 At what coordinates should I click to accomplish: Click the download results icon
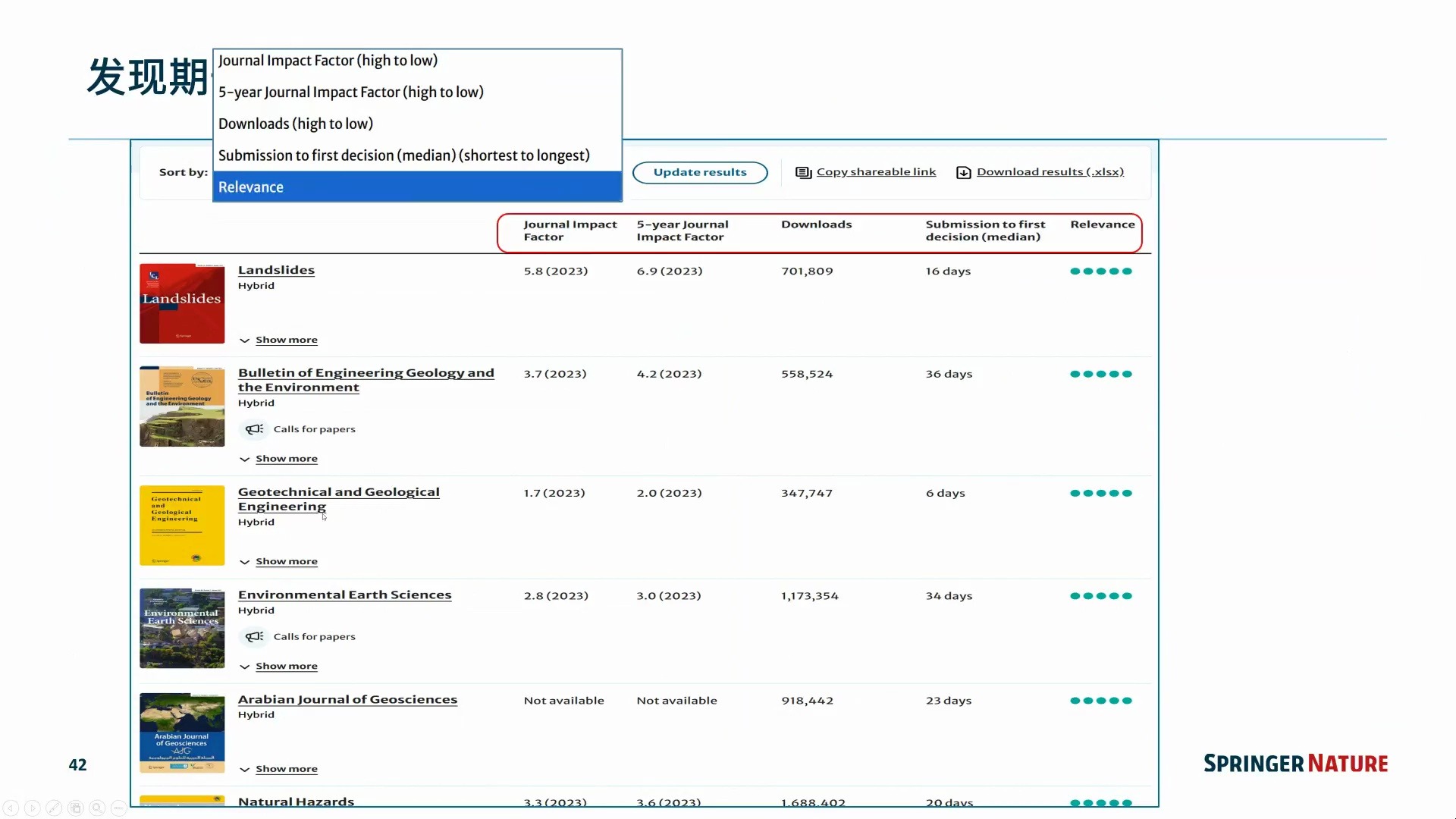click(x=964, y=173)
